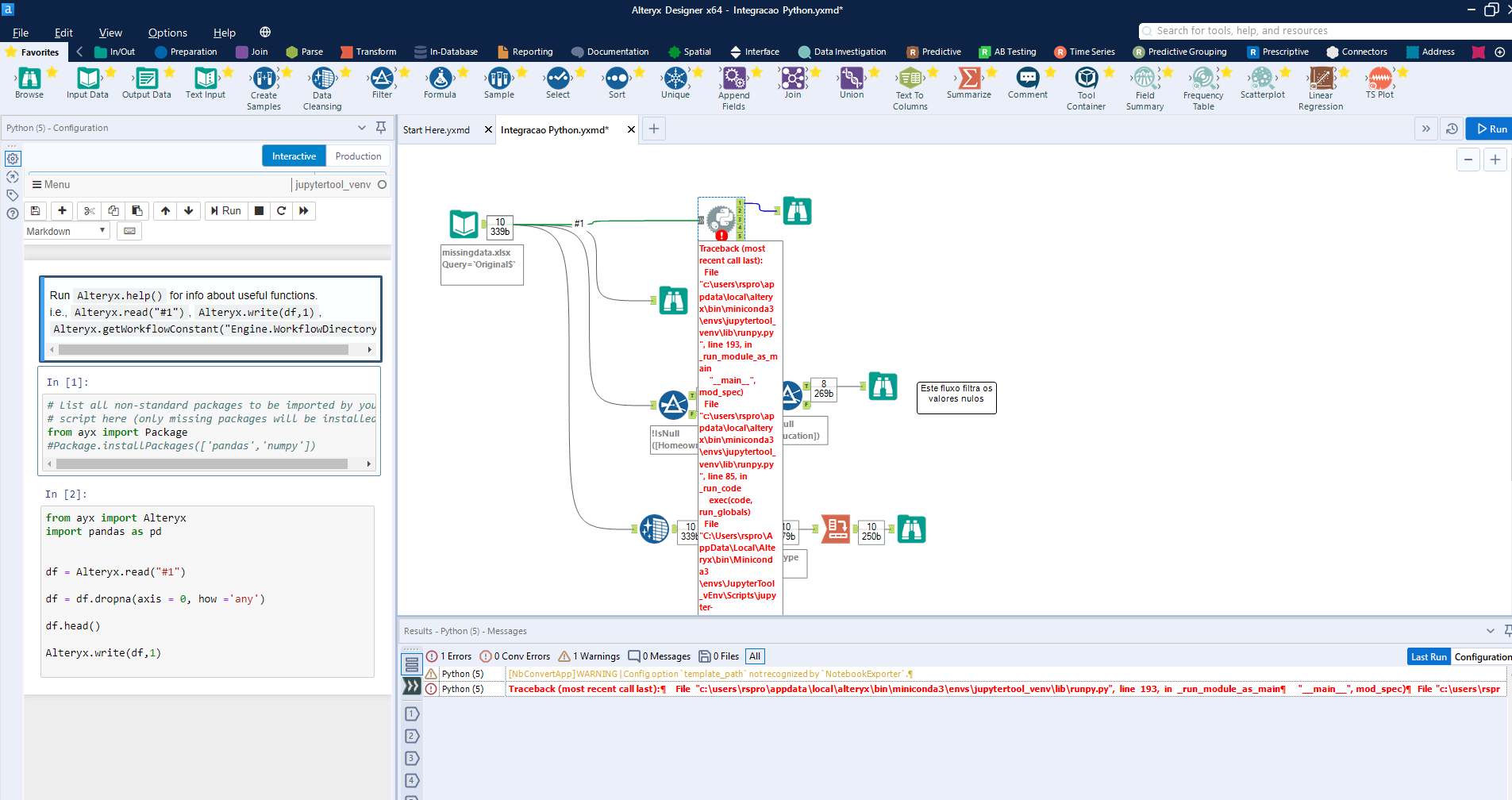The height and width of the screenshot is (800, 1512).
Task: Switch to Production mode
Action: pos(358,156)
